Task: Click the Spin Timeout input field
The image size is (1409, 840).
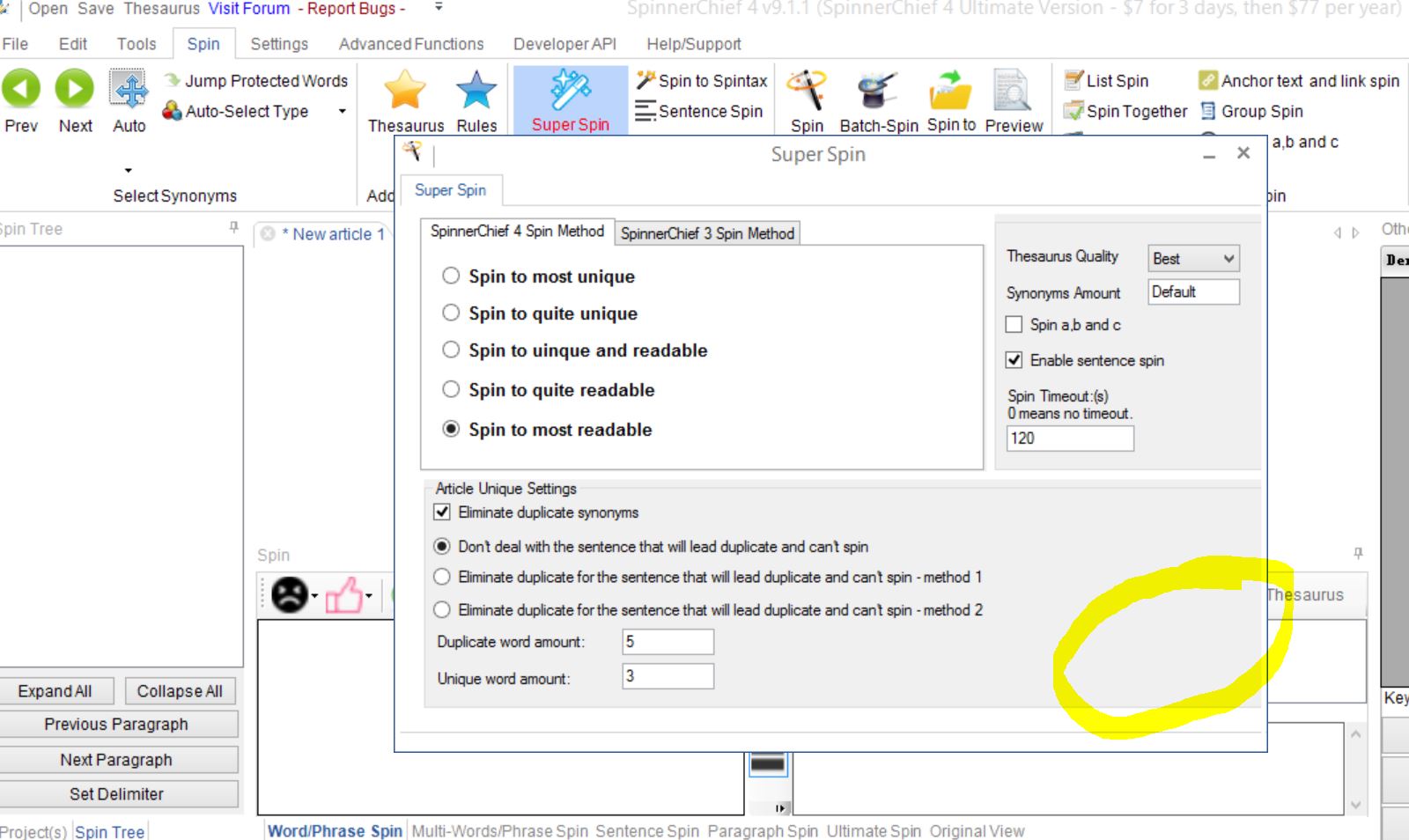Action: [x=1069, y=438]
